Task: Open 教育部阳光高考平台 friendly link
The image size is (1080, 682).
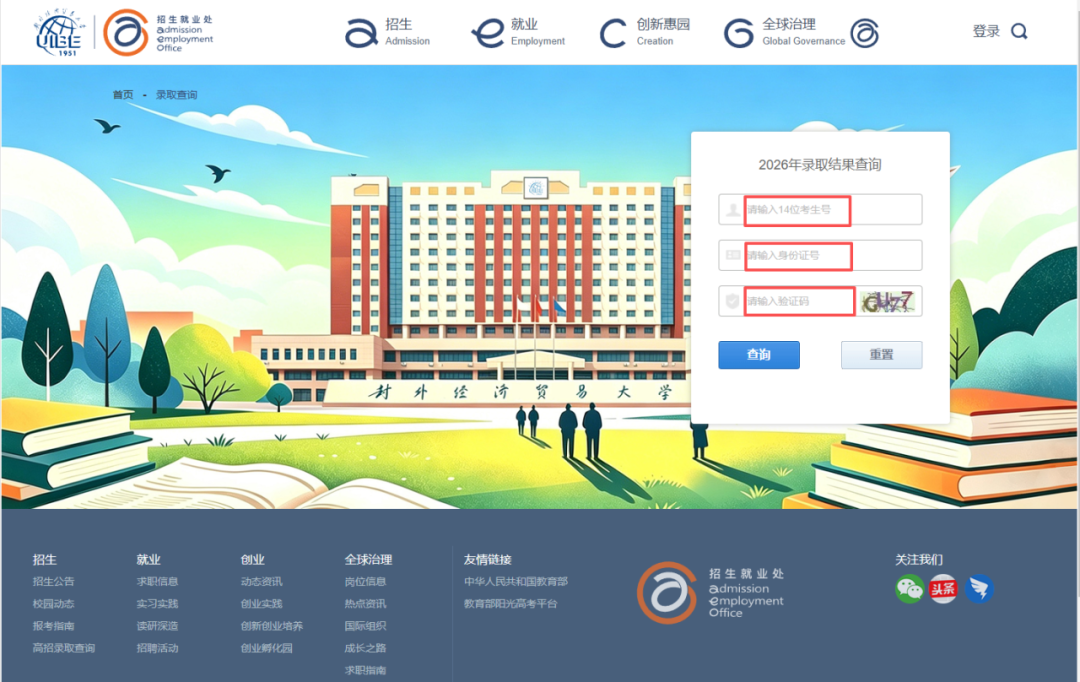Action: tap(510, 603)
